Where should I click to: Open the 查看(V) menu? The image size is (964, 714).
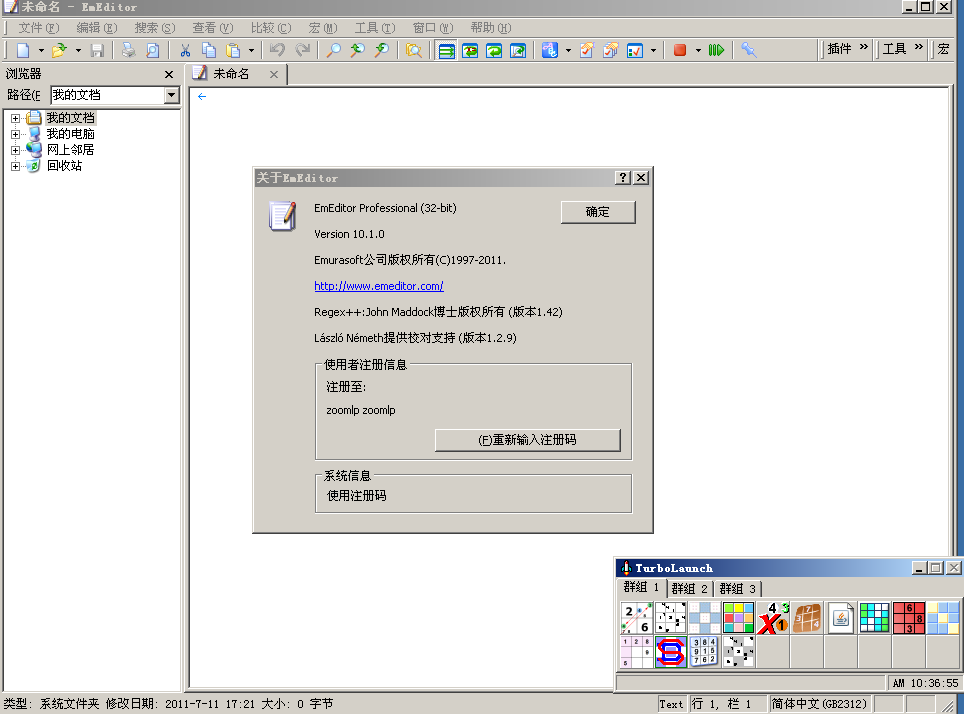point(213,28)
